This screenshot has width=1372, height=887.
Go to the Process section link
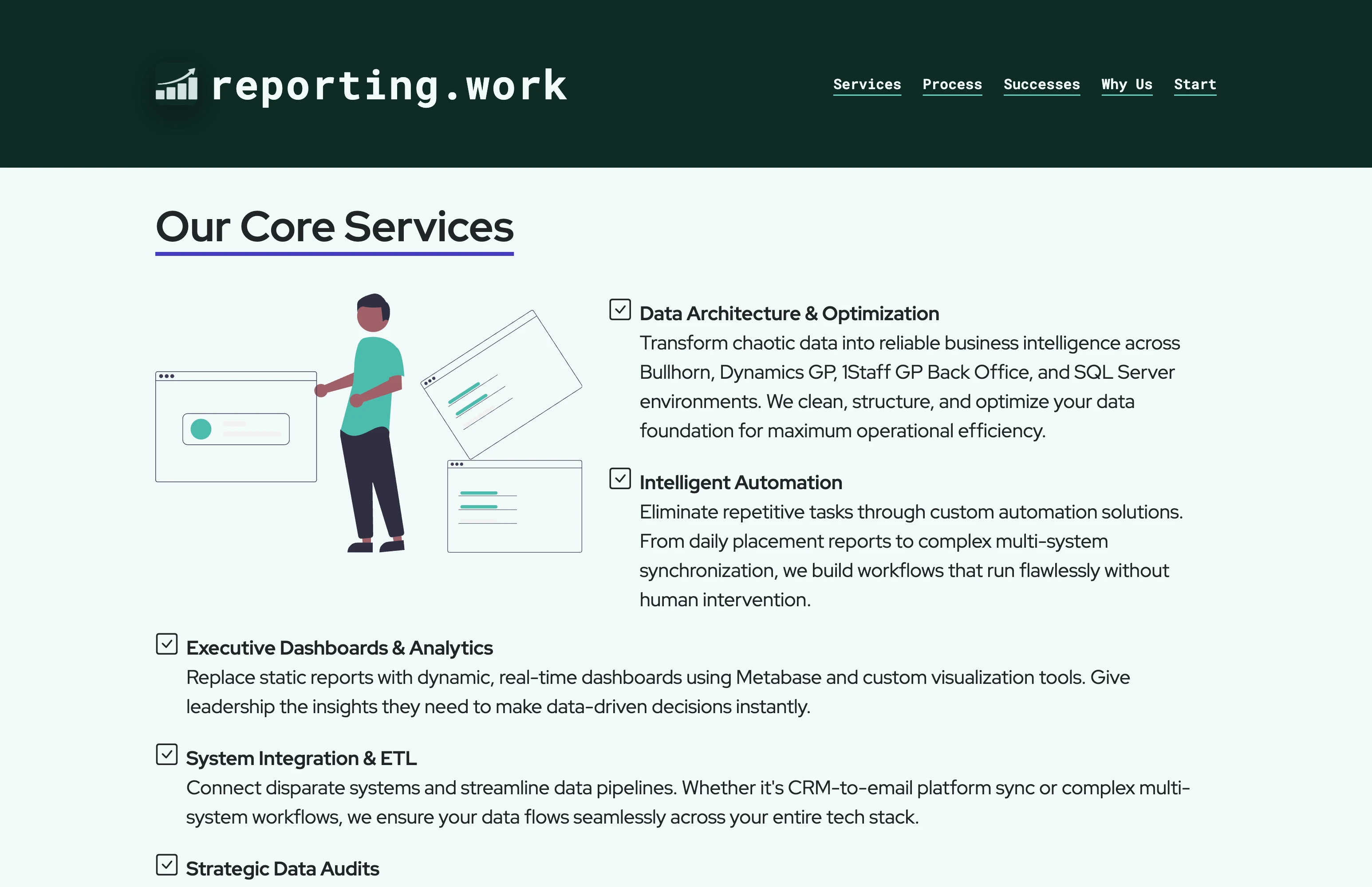tap(952, 84)
